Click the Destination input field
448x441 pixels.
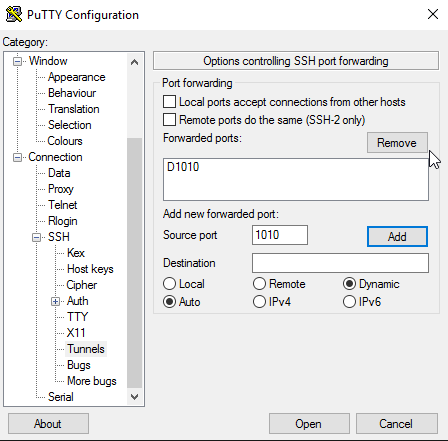[x=340, y=263]
